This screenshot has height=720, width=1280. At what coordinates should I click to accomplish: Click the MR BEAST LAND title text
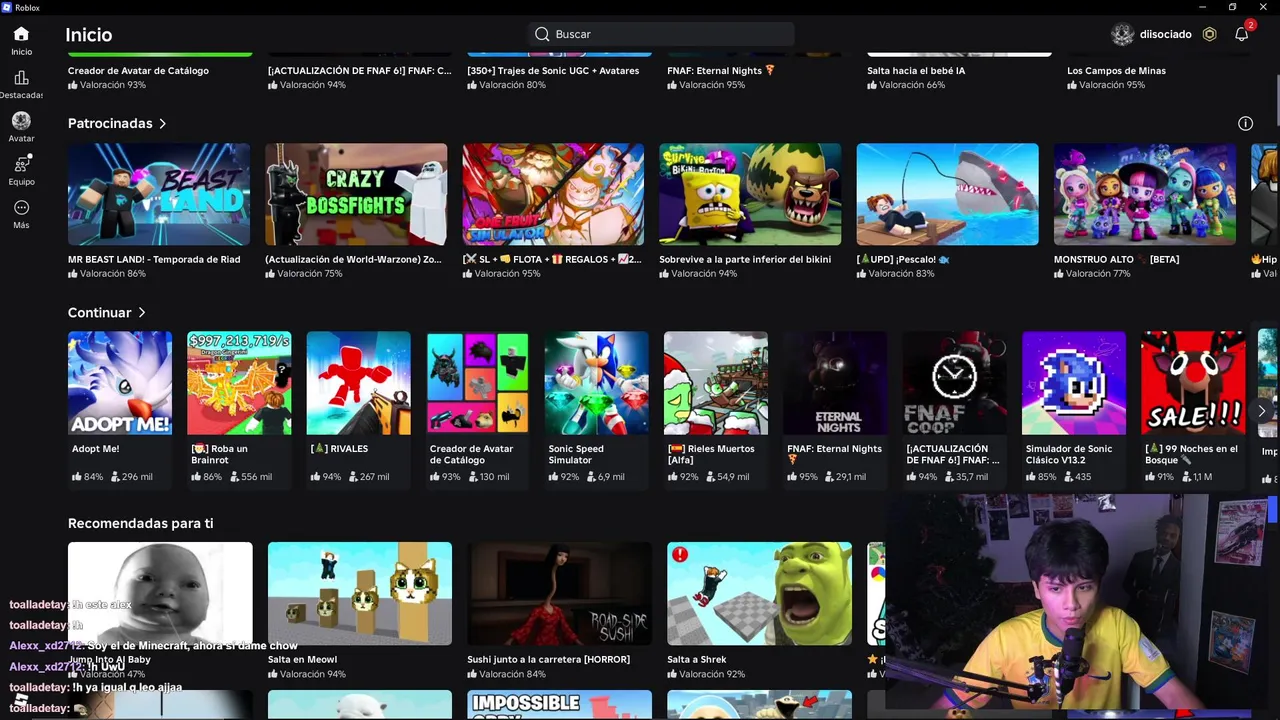(154, 259)
